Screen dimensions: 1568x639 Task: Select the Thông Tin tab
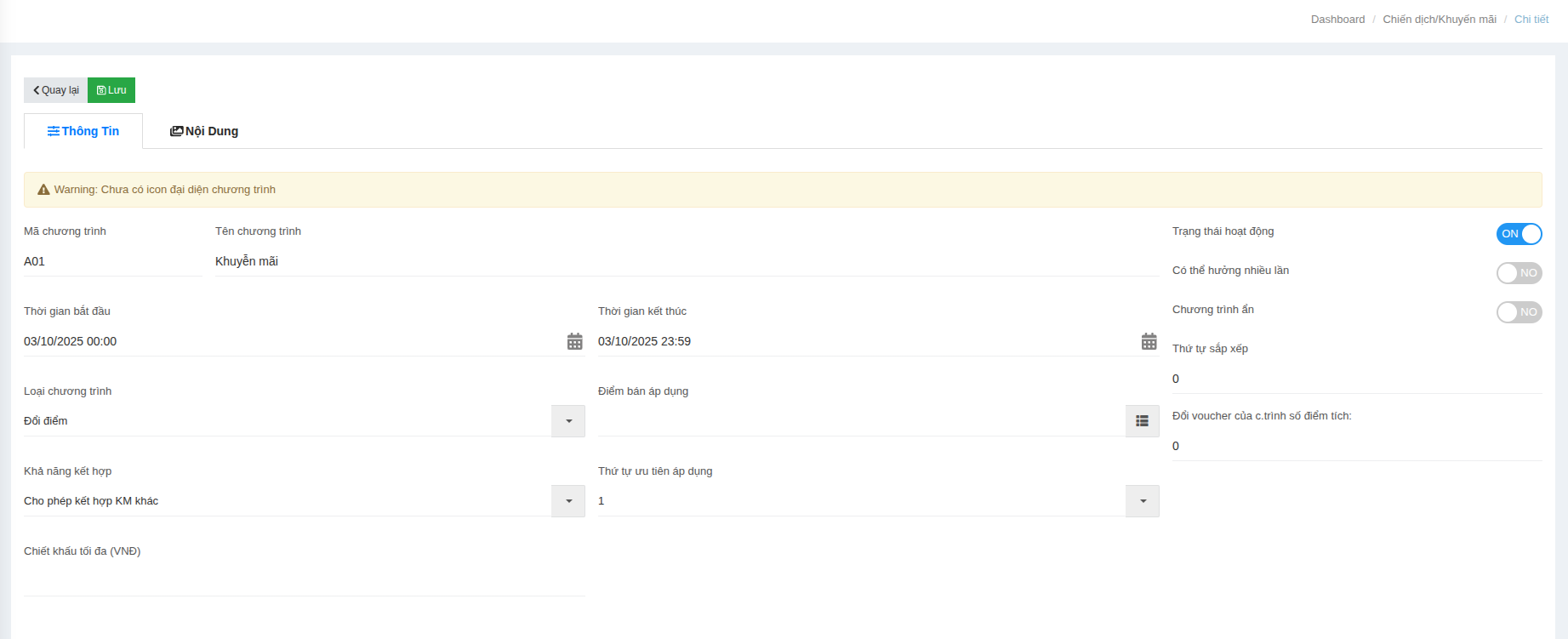click(83, 131)
